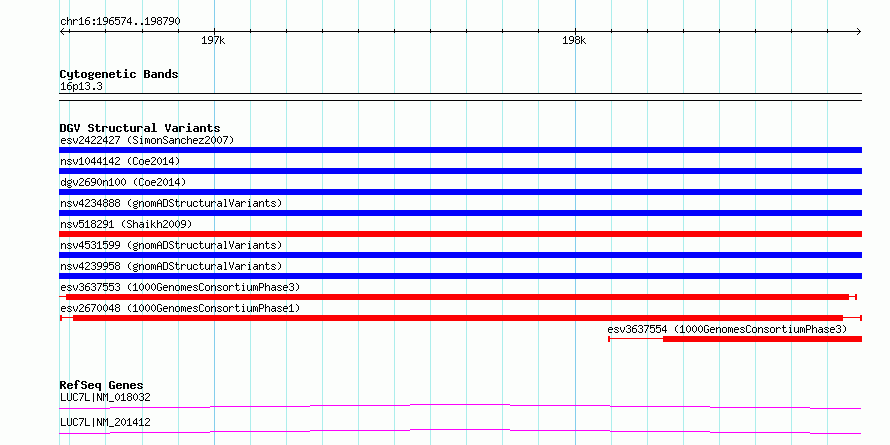This screenshot has height=445, width=890.
Task: Open the nsv4531599 gnomAD variant label
Action: [x=171, y=245]
